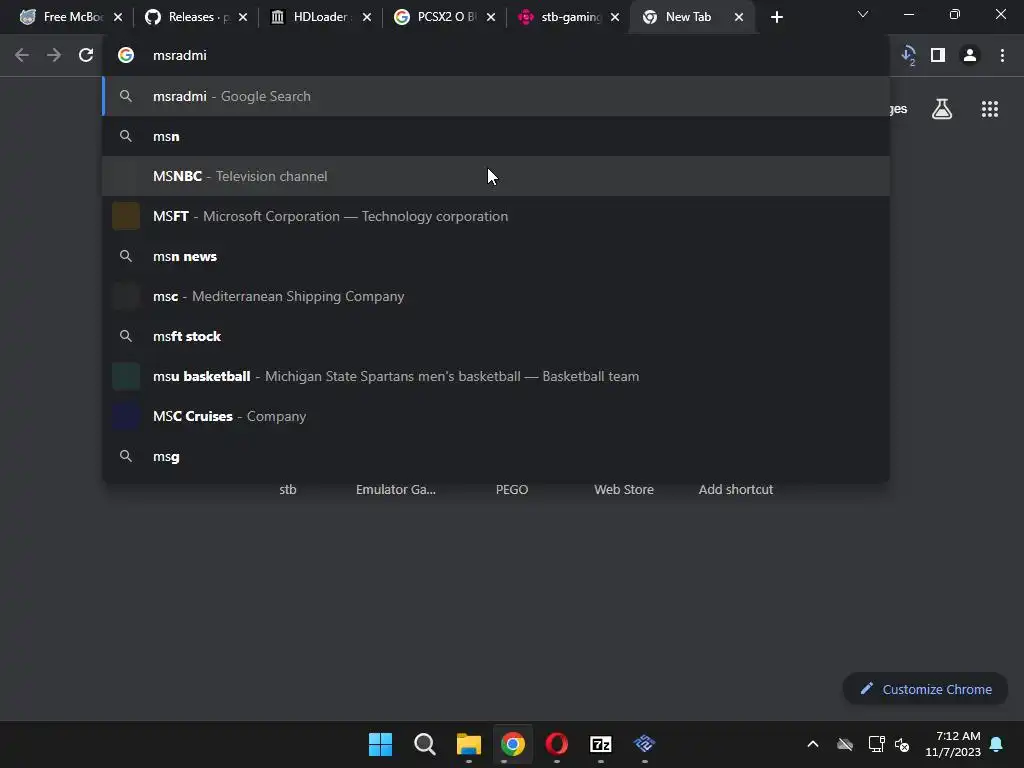Open the Web Store shortcut
Viewport: 1024px width, 768px height.
(624, 489)
